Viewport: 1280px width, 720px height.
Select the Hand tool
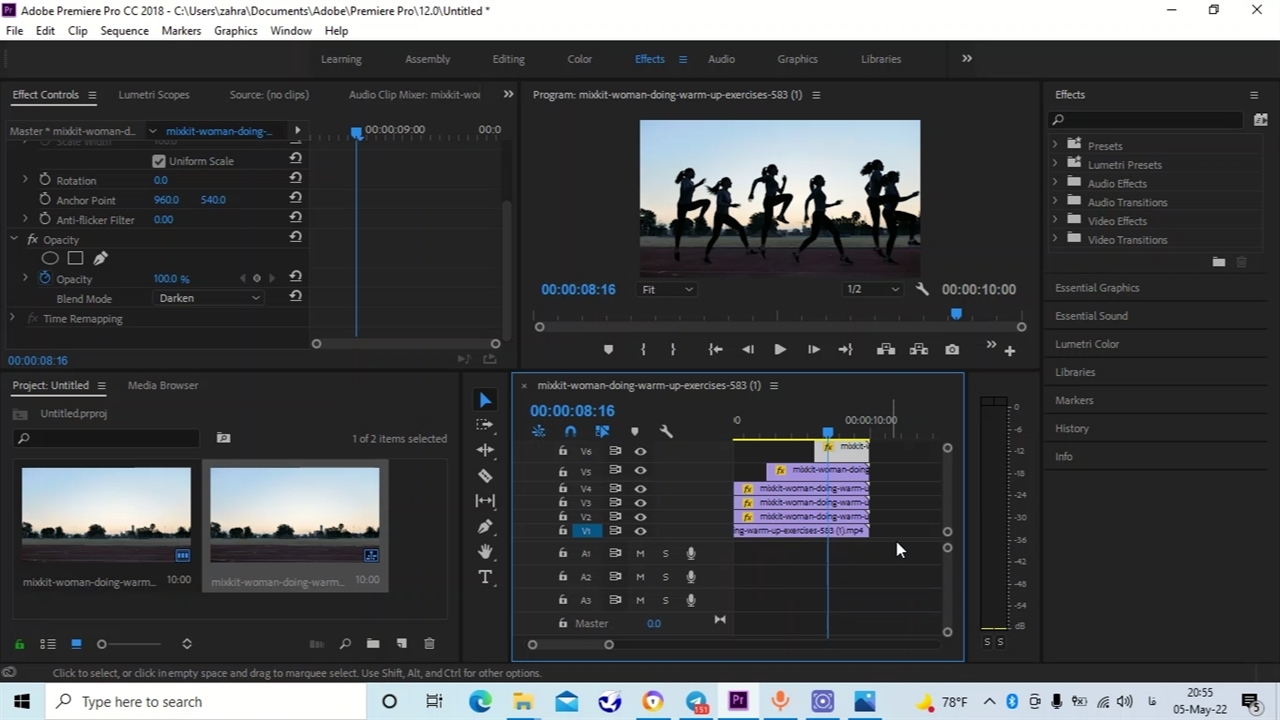tap(485, 551)
